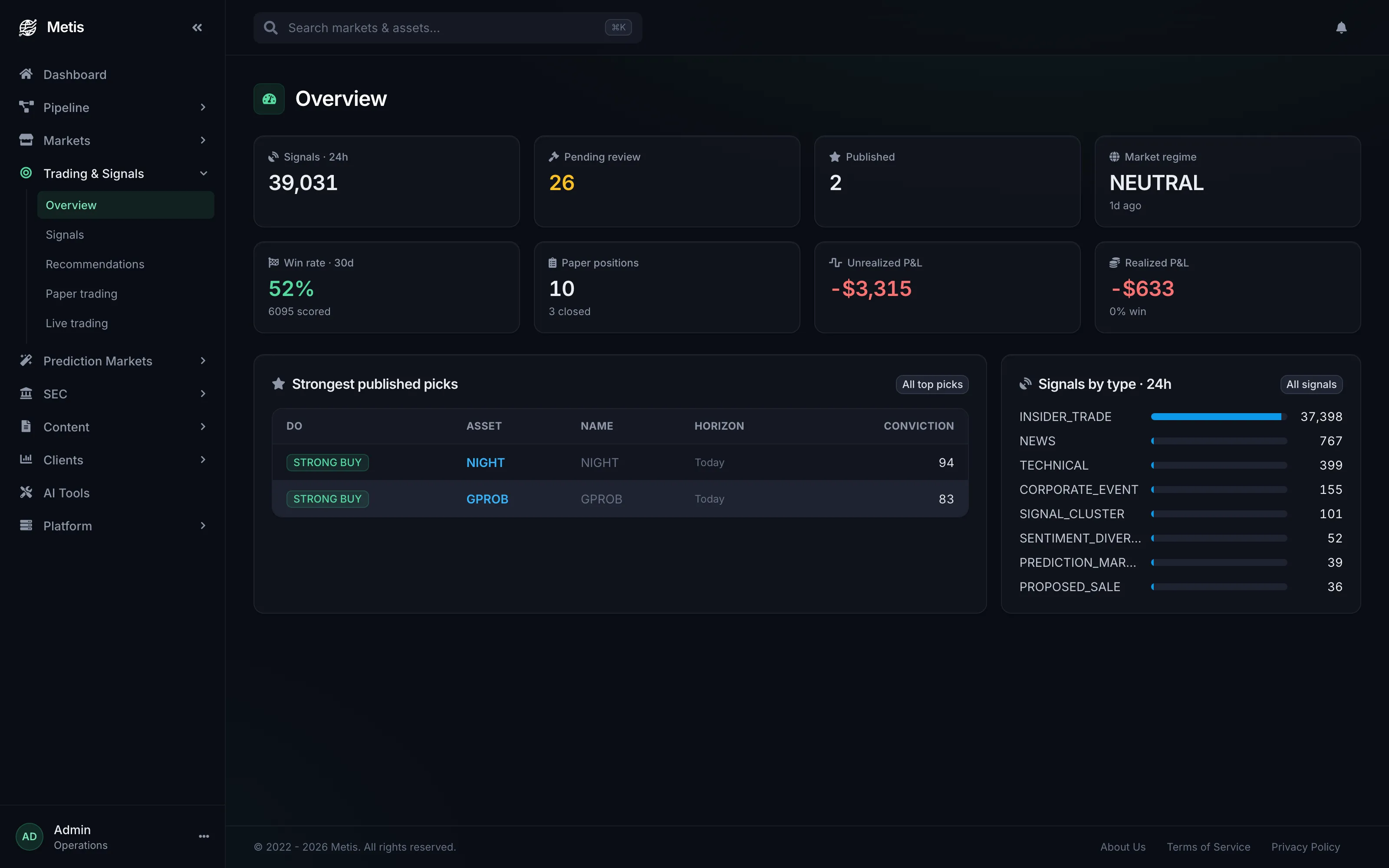Click the Metis logo icon

point(27,27)
